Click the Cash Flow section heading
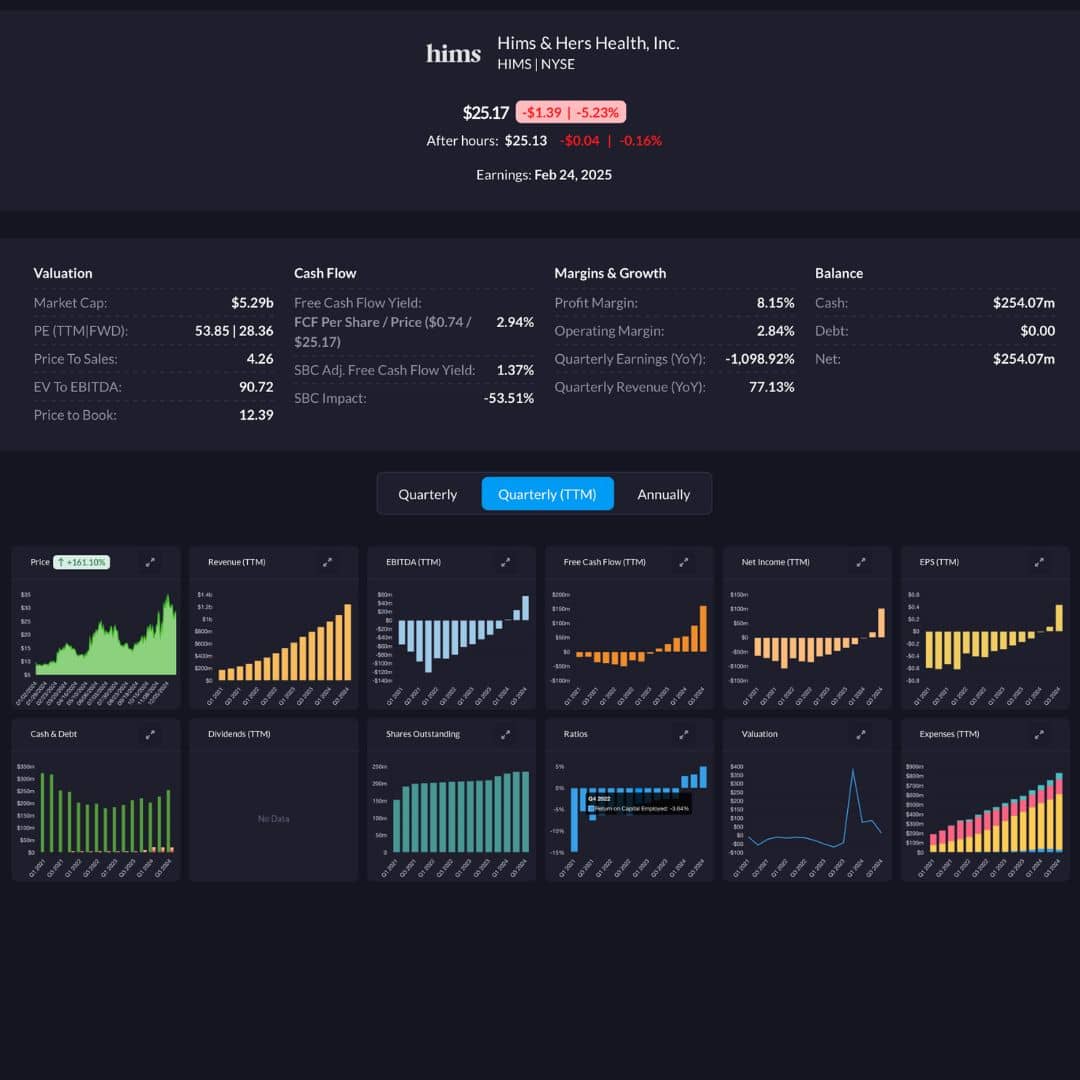Screen dimensions: 1080x1080 [x=325, y=273]
